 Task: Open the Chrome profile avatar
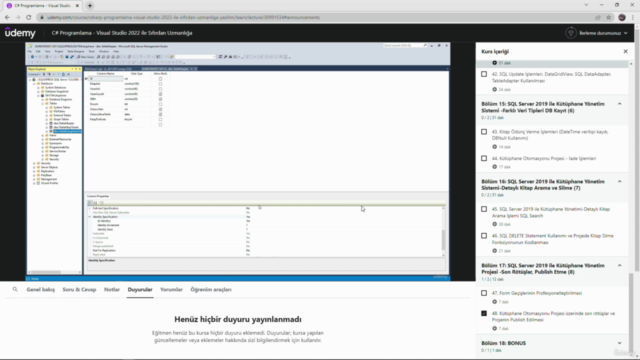622,17
